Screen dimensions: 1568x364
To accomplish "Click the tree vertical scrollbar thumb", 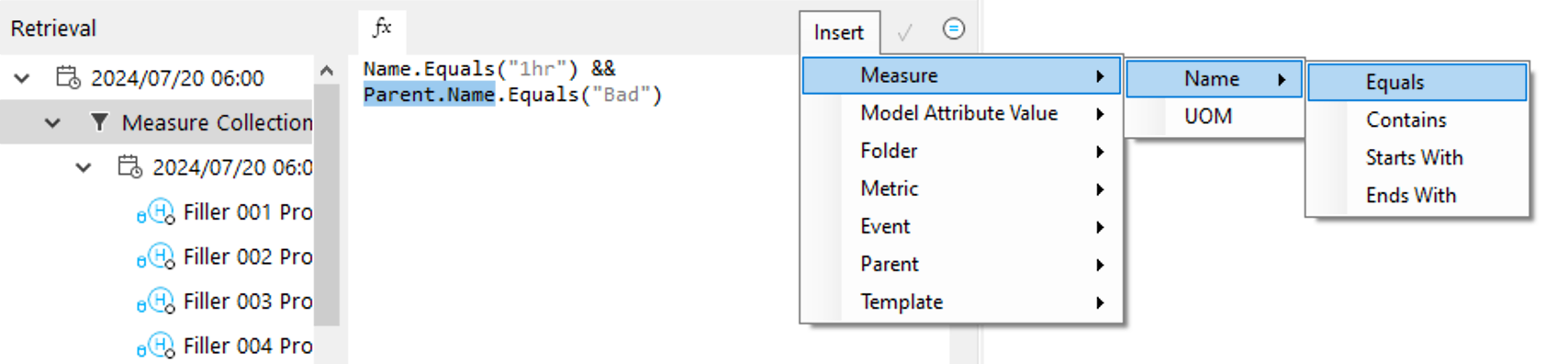I will coord(327,204).
